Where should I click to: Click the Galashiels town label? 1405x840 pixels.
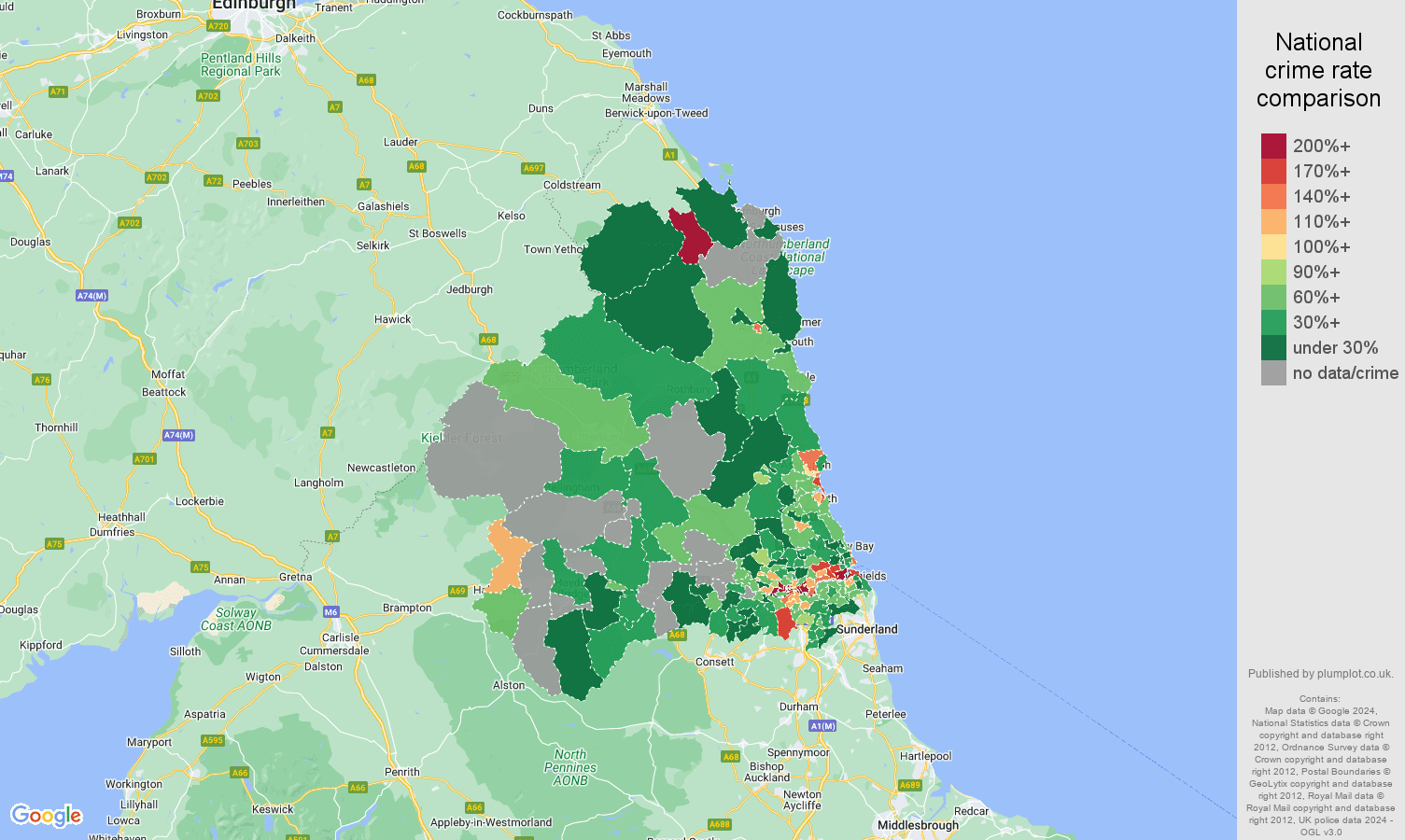click(x=384, y=206)
